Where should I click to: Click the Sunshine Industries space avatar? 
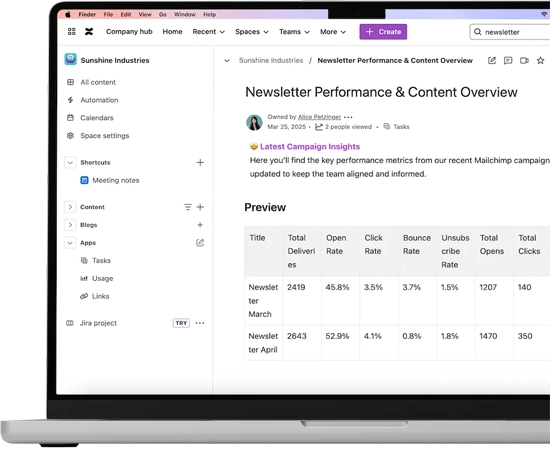point(71,59)
